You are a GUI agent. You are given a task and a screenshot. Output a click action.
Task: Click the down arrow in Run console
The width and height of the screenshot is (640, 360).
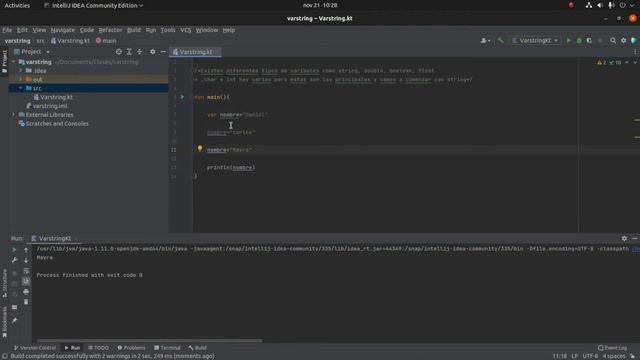click(26, 260)
